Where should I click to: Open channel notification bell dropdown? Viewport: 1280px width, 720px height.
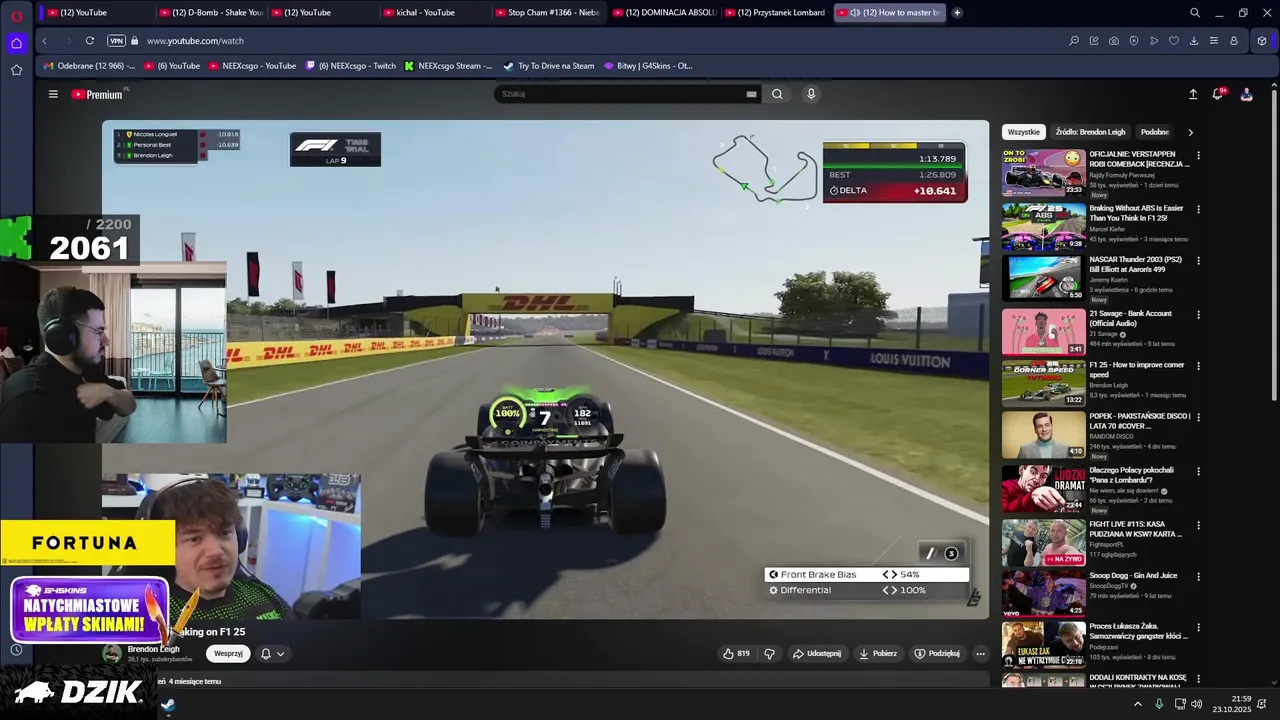click(272, 653)
